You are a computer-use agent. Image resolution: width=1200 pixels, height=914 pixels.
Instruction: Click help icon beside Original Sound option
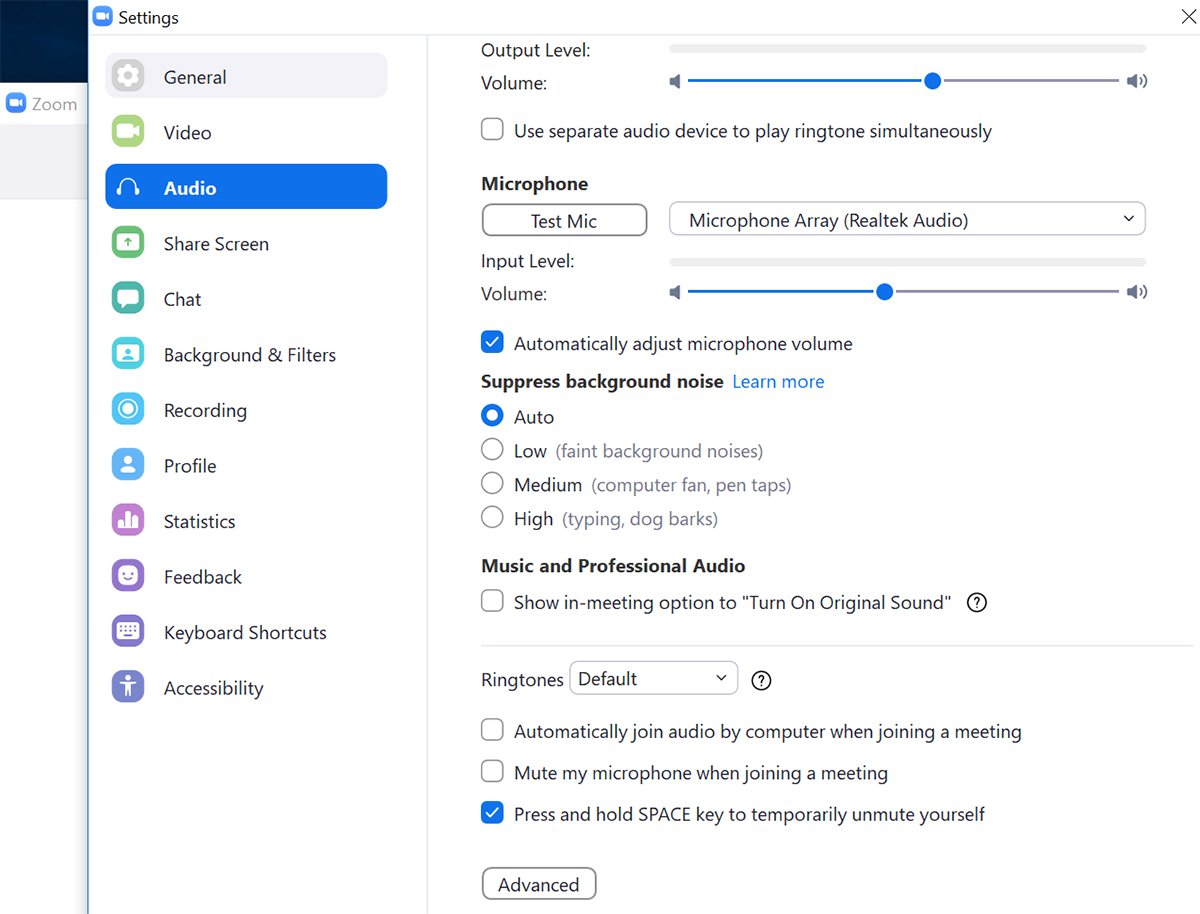pyautogui.click(x=977, y=603)
